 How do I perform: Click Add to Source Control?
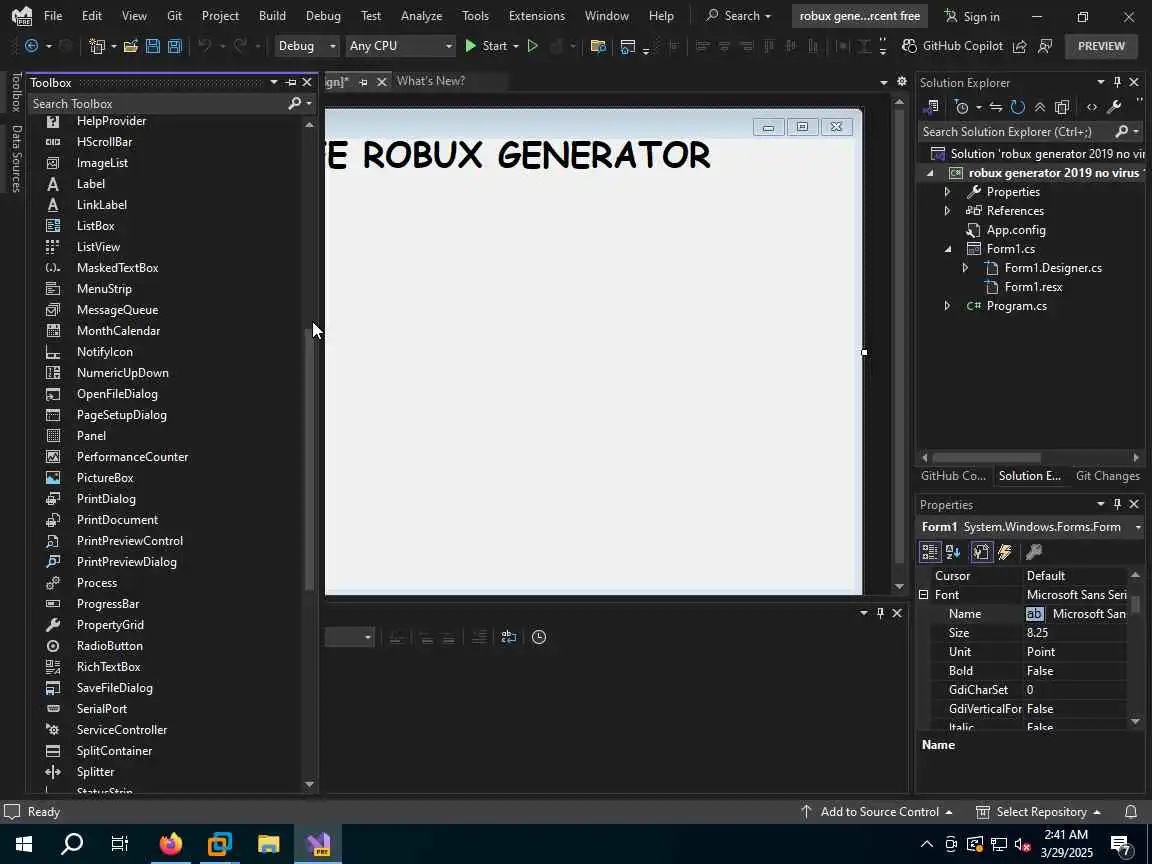(876, 812)
